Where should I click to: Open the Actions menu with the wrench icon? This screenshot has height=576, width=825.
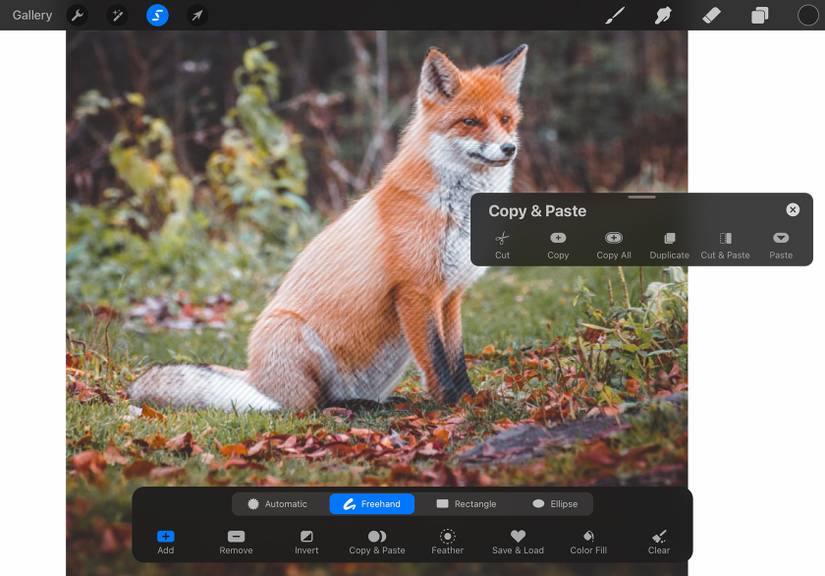click(x=76, y=15)
